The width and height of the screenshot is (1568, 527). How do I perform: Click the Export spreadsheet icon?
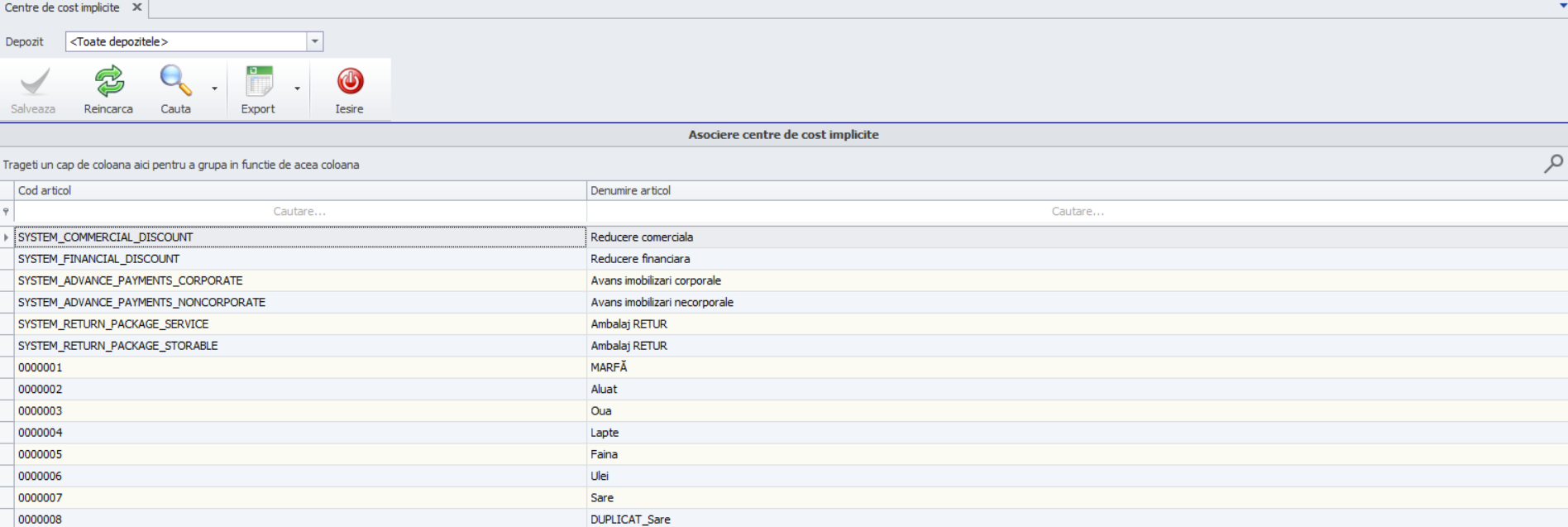[x=258, y=82]
